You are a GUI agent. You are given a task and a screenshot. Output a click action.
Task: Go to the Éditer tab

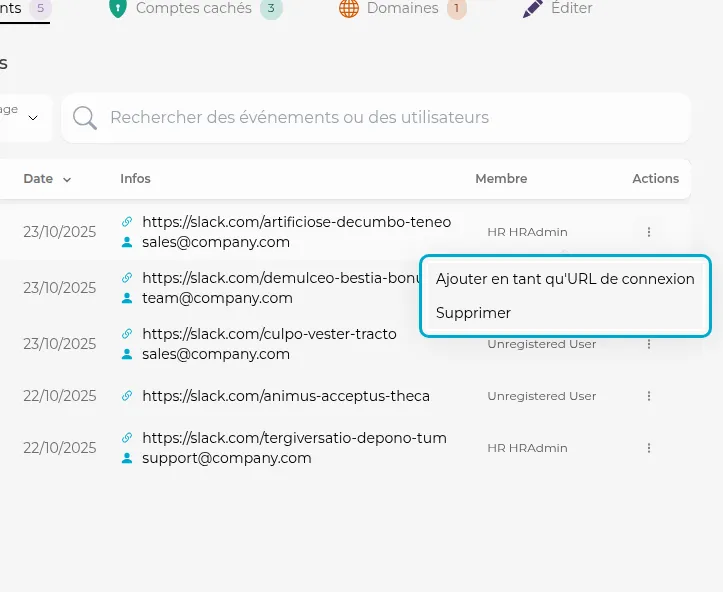pos(571,9)
